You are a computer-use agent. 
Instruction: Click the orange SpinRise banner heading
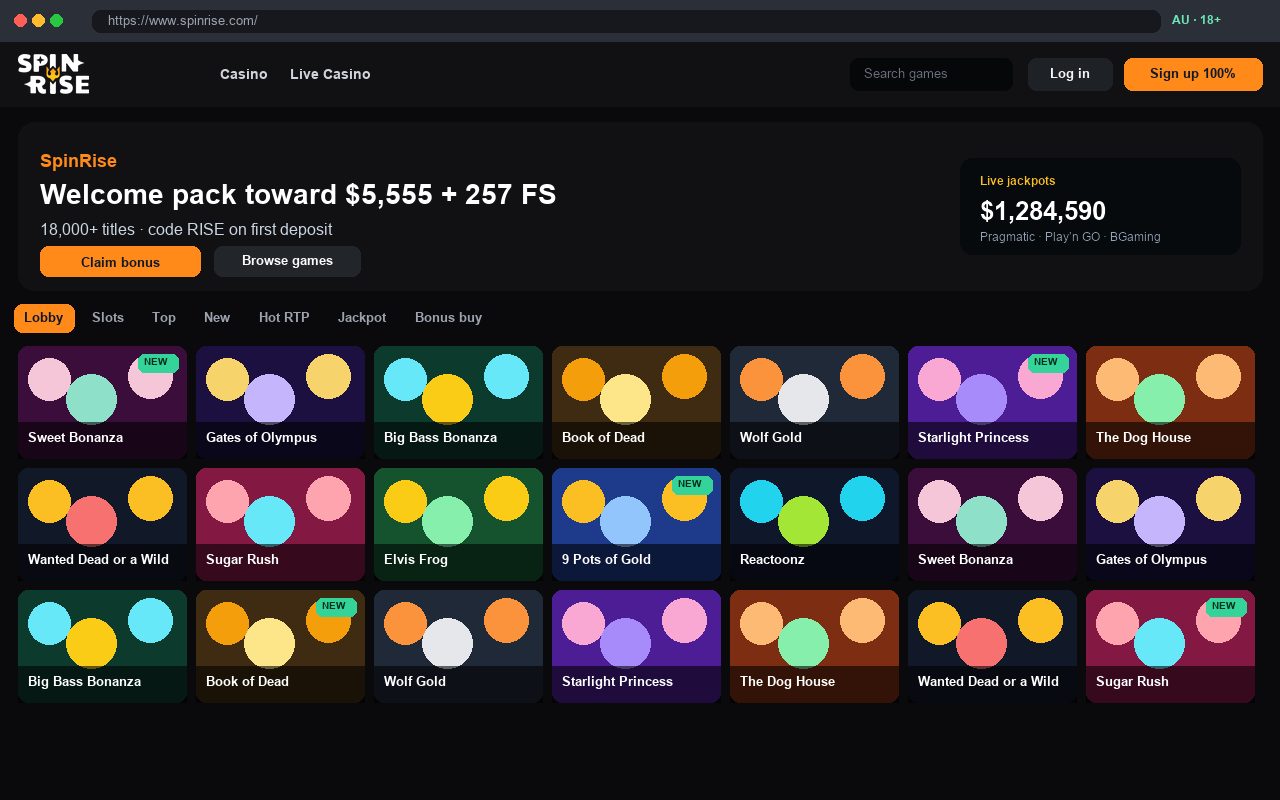pos(78,161)
